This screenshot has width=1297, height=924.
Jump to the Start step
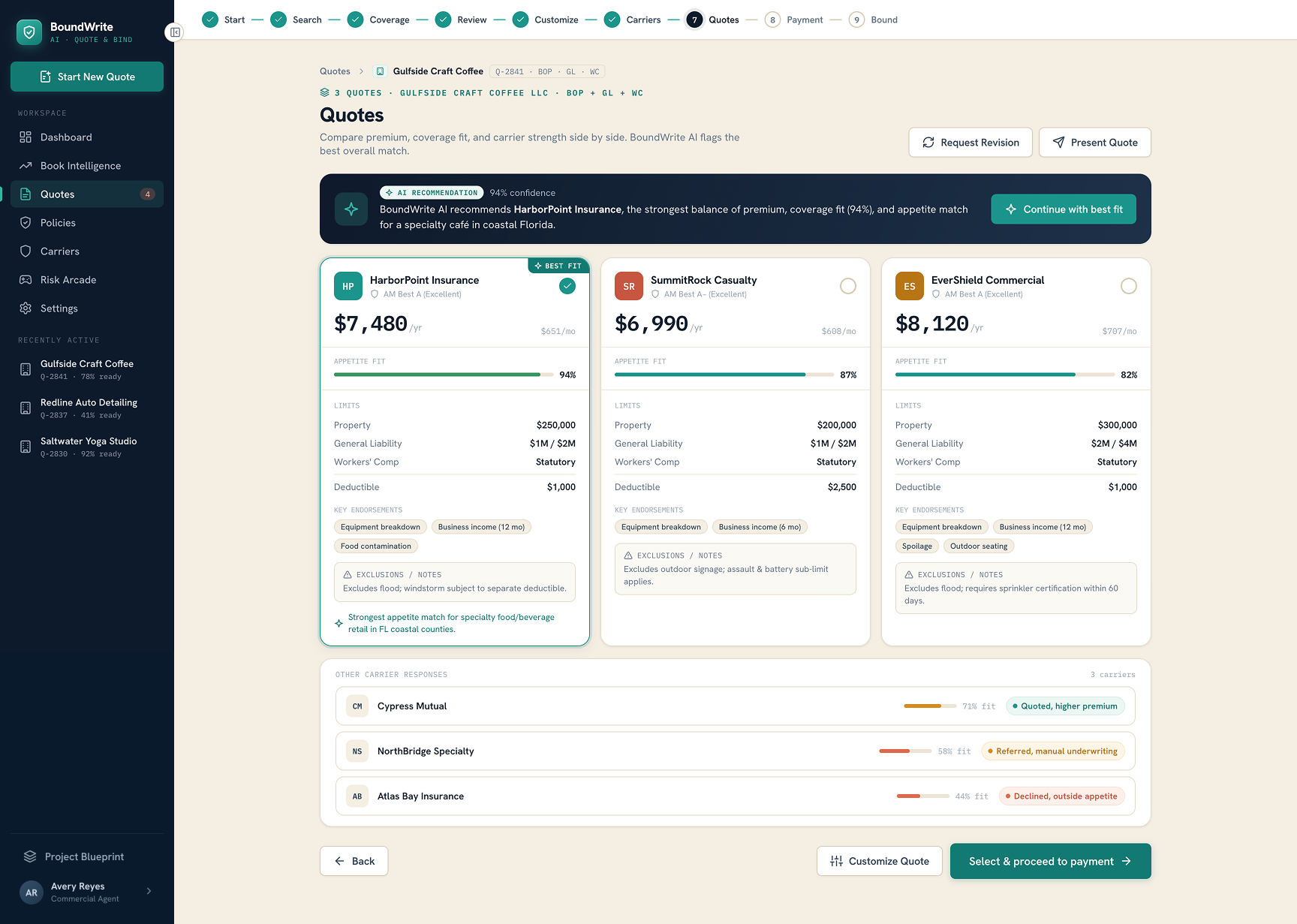pyautogui.click(x=224, y=20)
